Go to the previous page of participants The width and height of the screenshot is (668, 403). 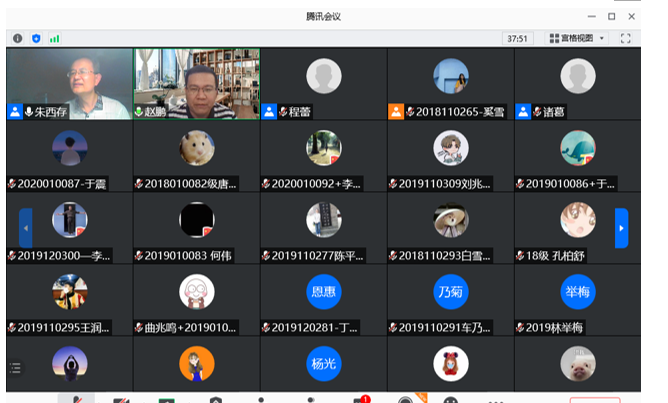click(26, 228)
